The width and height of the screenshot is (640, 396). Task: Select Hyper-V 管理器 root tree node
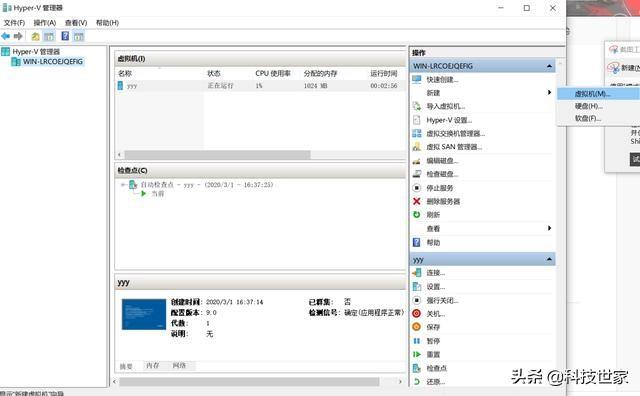(x=36, y=52)
